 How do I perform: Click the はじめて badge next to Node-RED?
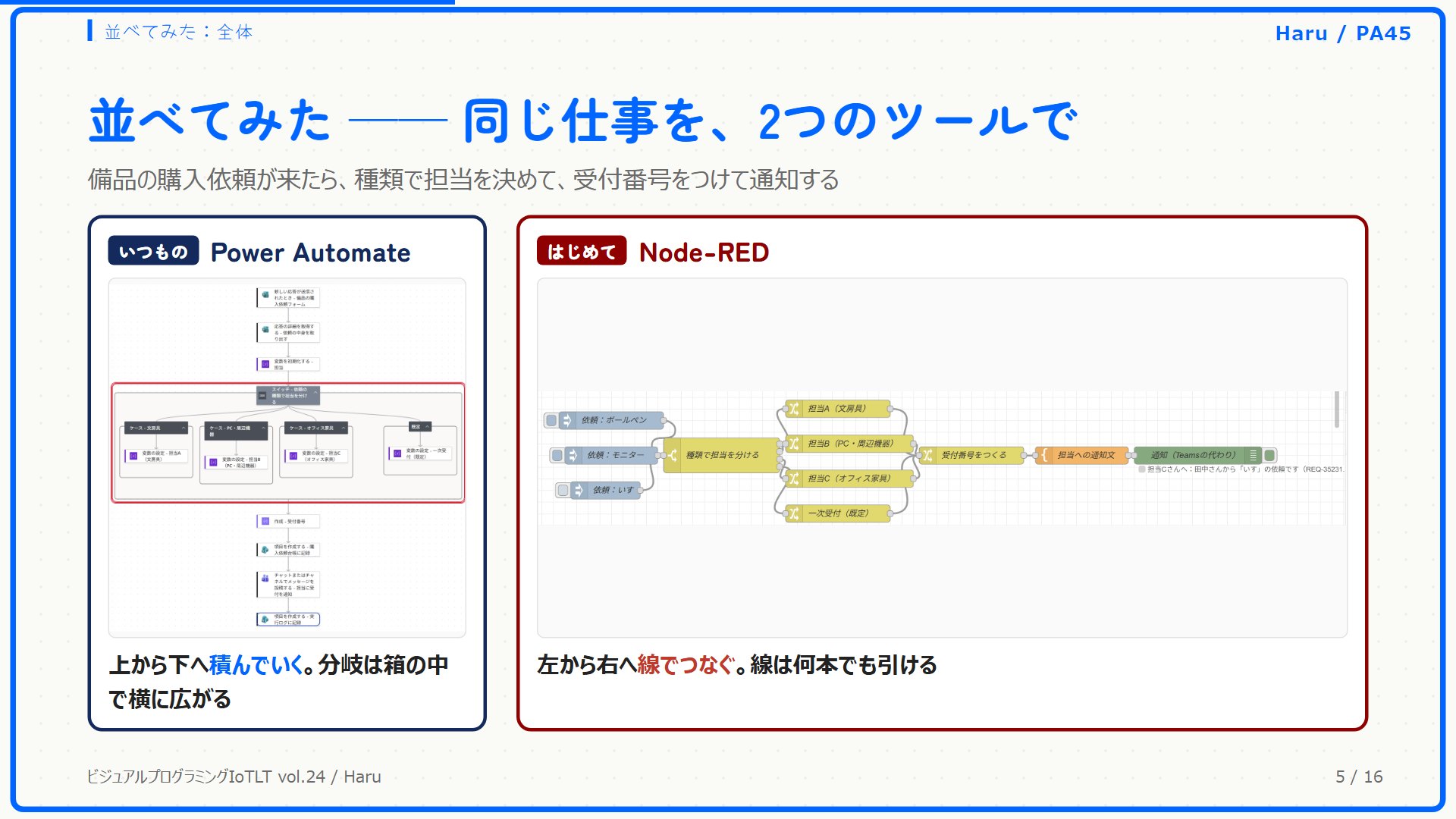click(x=582, y=251)
